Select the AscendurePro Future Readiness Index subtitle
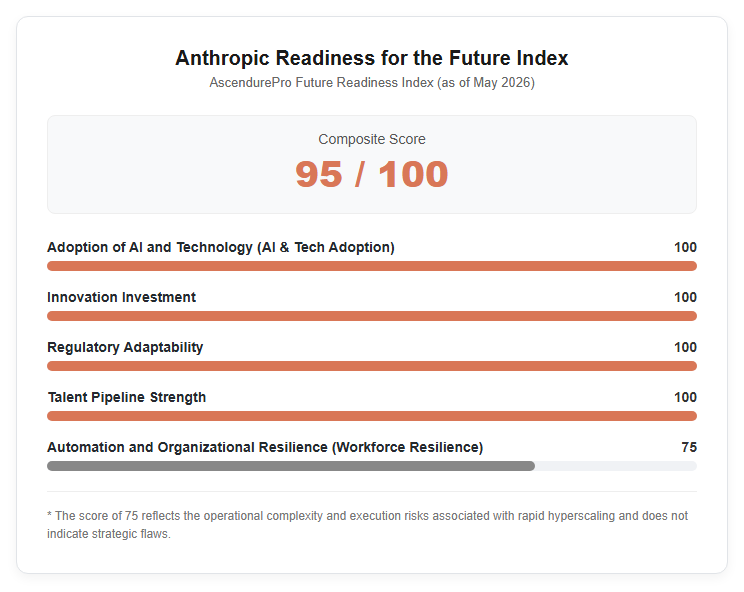The image size is (744, 592). pyautogui.click(x=372, y=83)
